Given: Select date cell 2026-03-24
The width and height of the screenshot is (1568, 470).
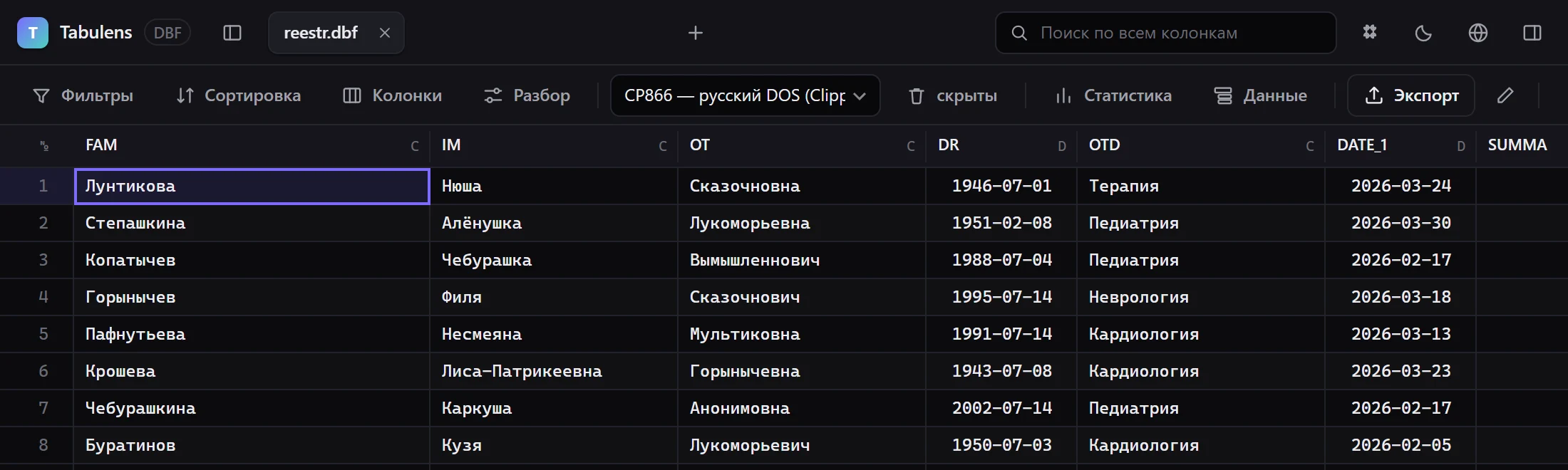Looking at the screenshot, I should pyautogui.click(x=1401, y=186).
